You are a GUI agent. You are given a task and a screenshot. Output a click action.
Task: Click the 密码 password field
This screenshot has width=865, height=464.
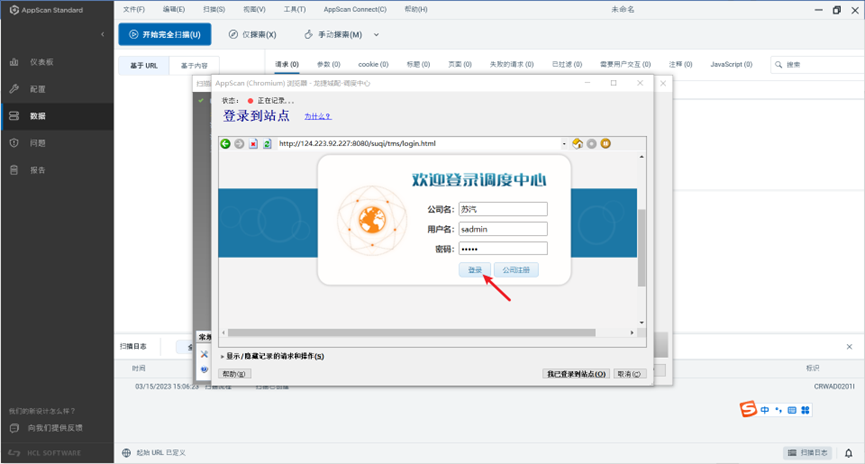503,249
